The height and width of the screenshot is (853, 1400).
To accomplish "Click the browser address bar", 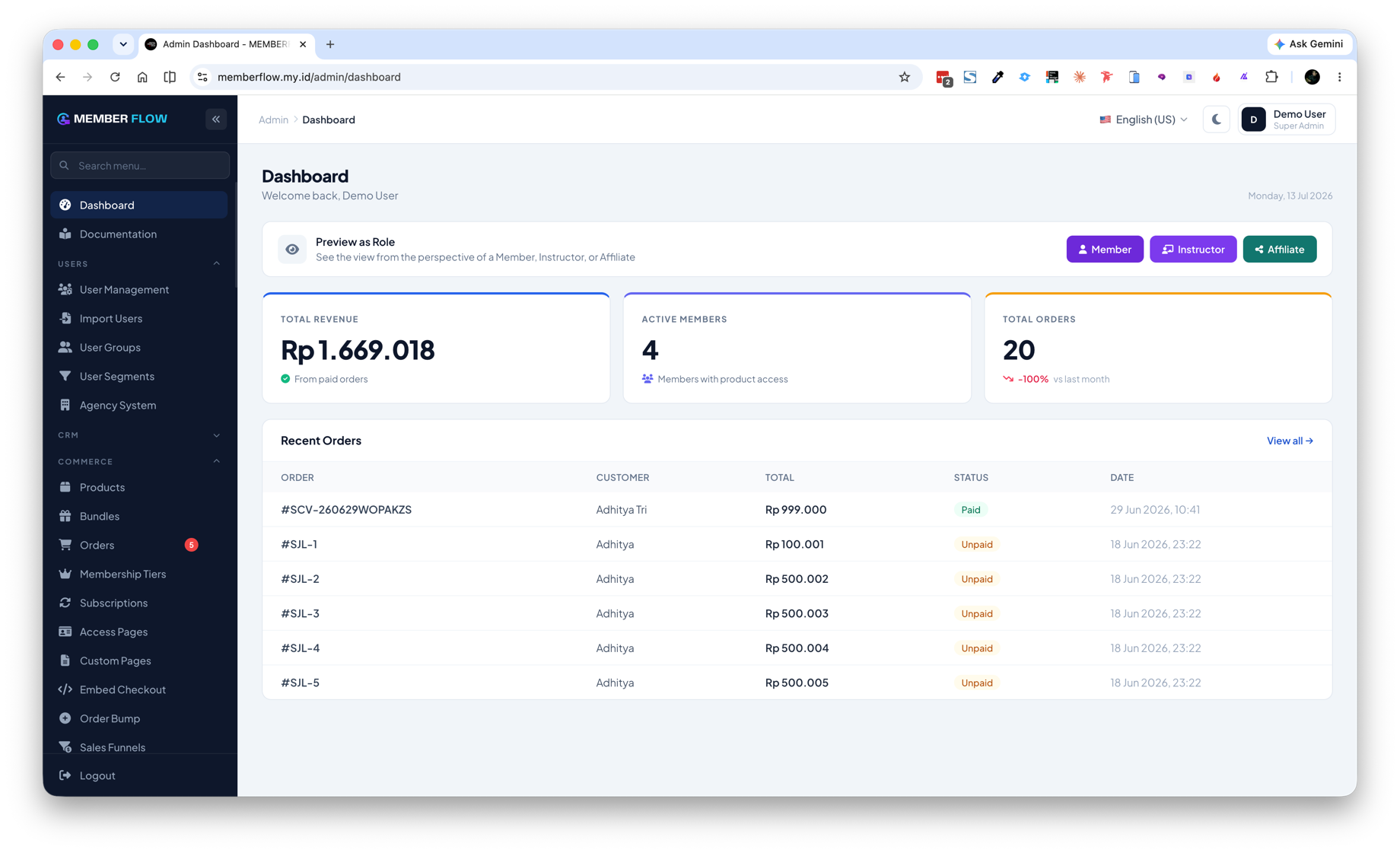I will tap(554, 77).
